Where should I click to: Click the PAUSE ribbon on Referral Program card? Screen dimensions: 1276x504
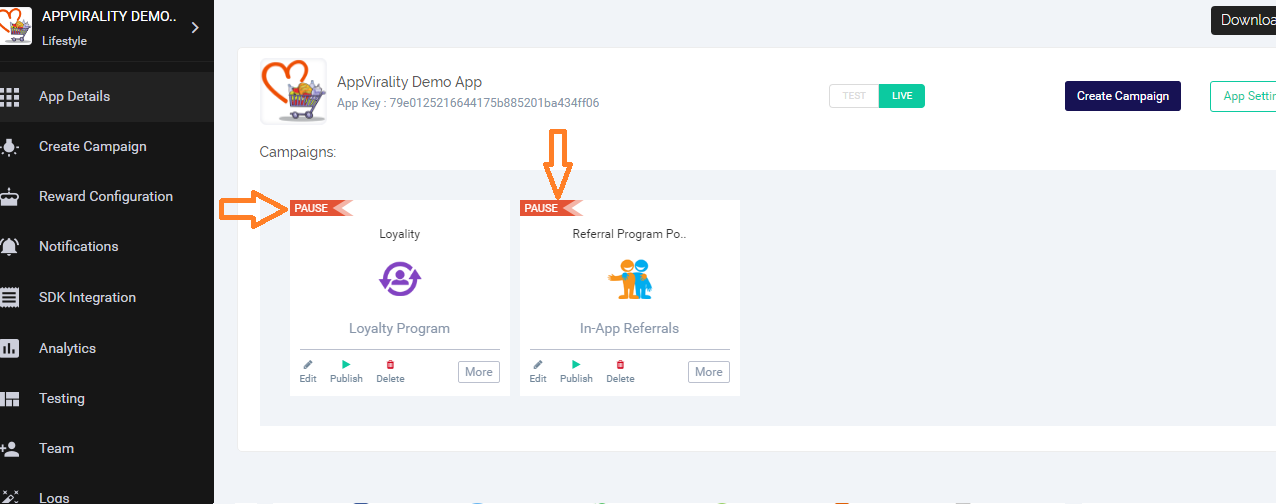point(551,208)
